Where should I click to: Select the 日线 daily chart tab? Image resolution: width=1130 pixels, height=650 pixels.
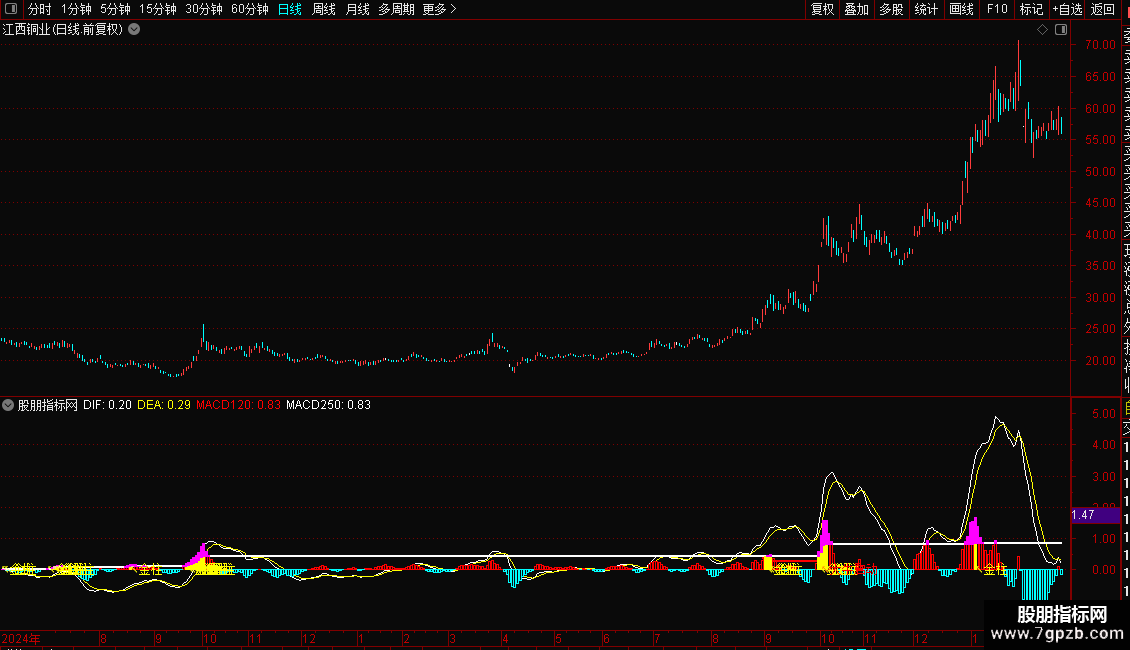click(x=290, y=9)
